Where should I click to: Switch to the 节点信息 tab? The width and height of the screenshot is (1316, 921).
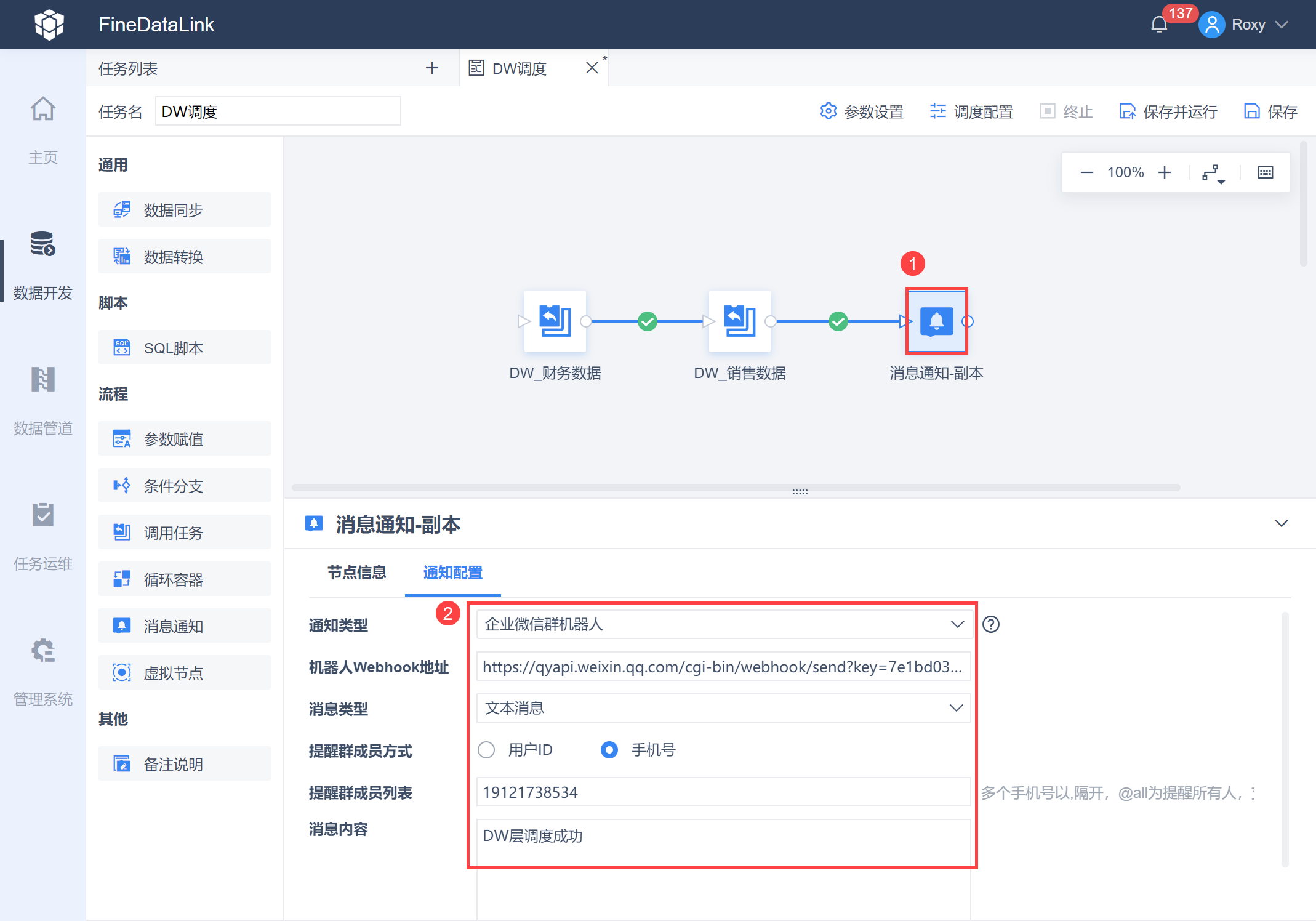coord(356,573)
